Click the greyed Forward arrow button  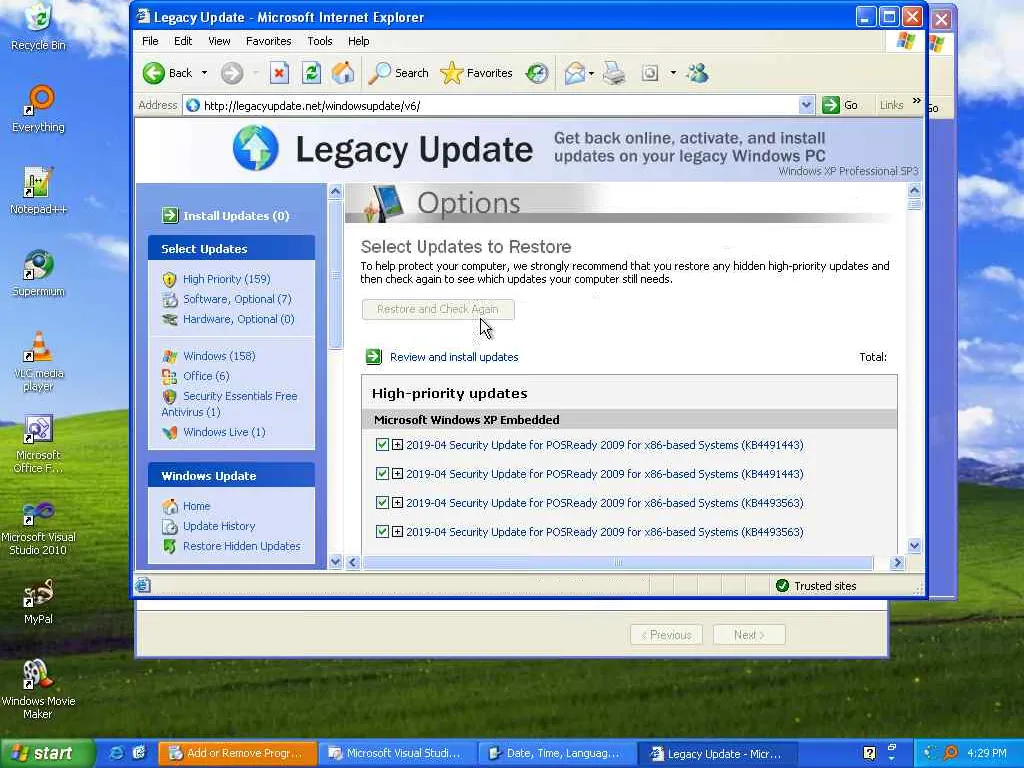[232, 73]
